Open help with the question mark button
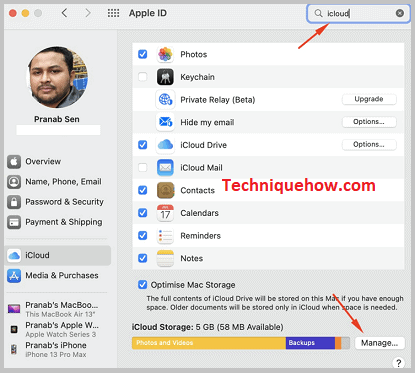 click(x=398, y=363)
